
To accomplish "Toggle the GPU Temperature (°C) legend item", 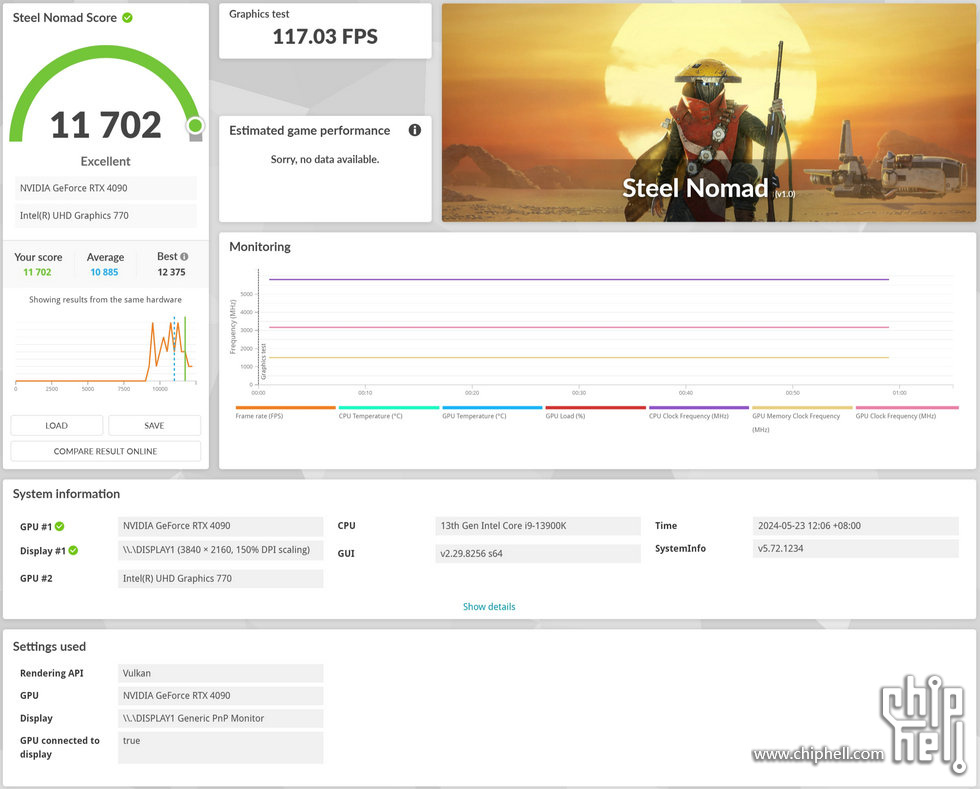I will coord(492,413).
